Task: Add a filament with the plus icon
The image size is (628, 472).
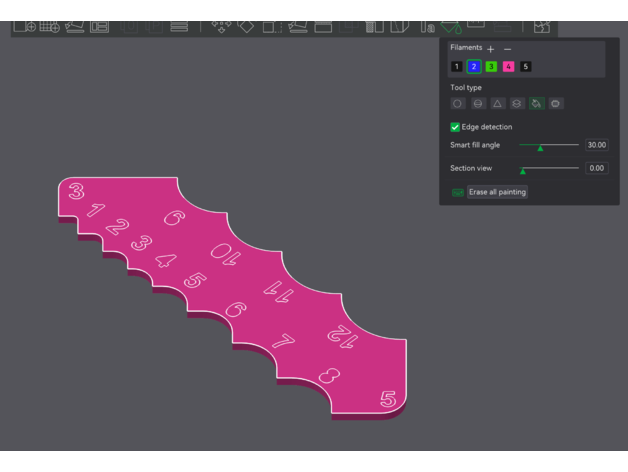Action: pyautogui.click(x=491, y=49)
